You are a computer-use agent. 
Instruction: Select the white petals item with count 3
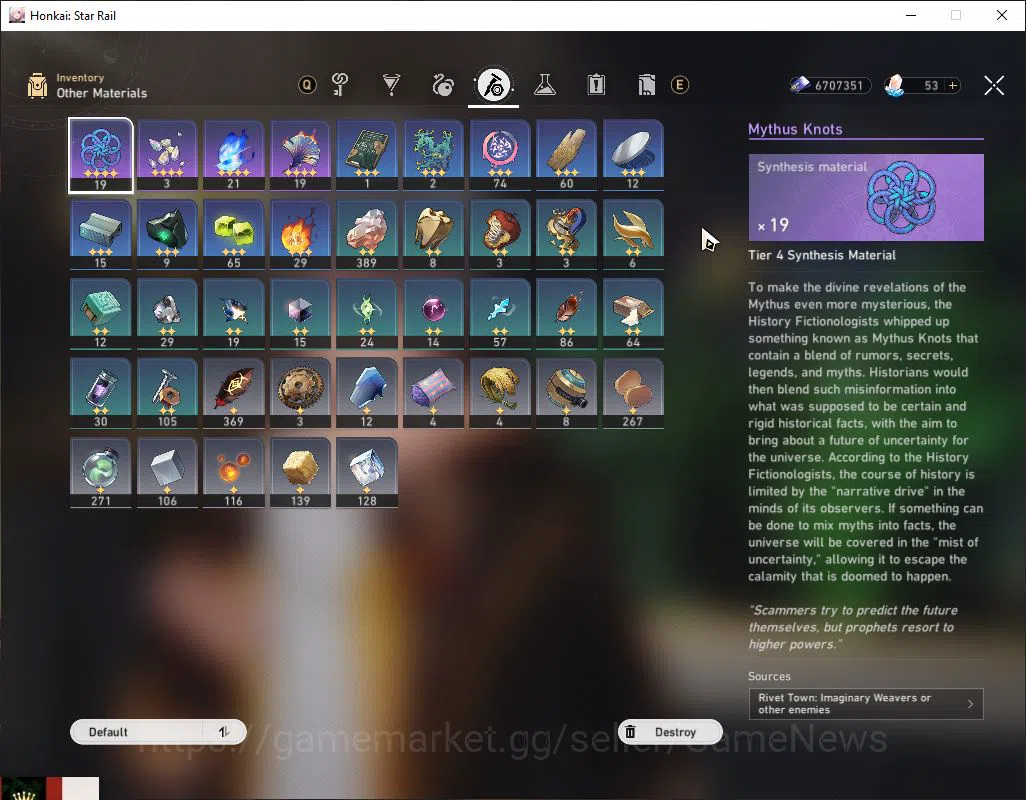(167, 155)
